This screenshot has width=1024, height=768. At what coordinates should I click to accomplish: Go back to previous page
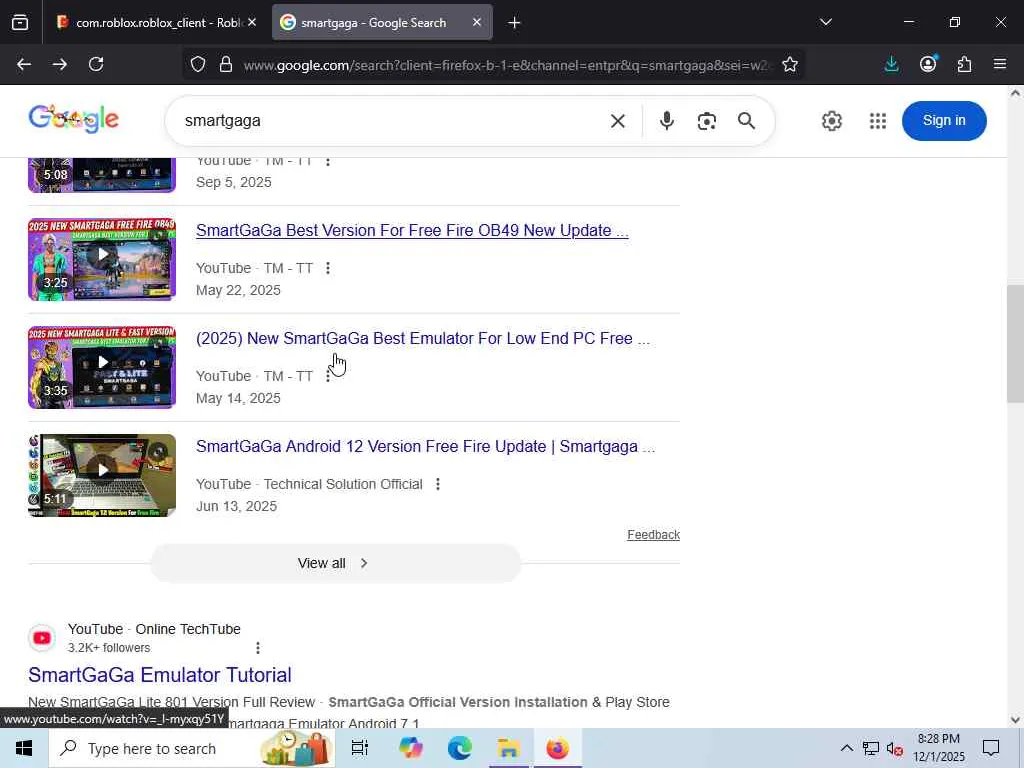click(x=24, y=64)
